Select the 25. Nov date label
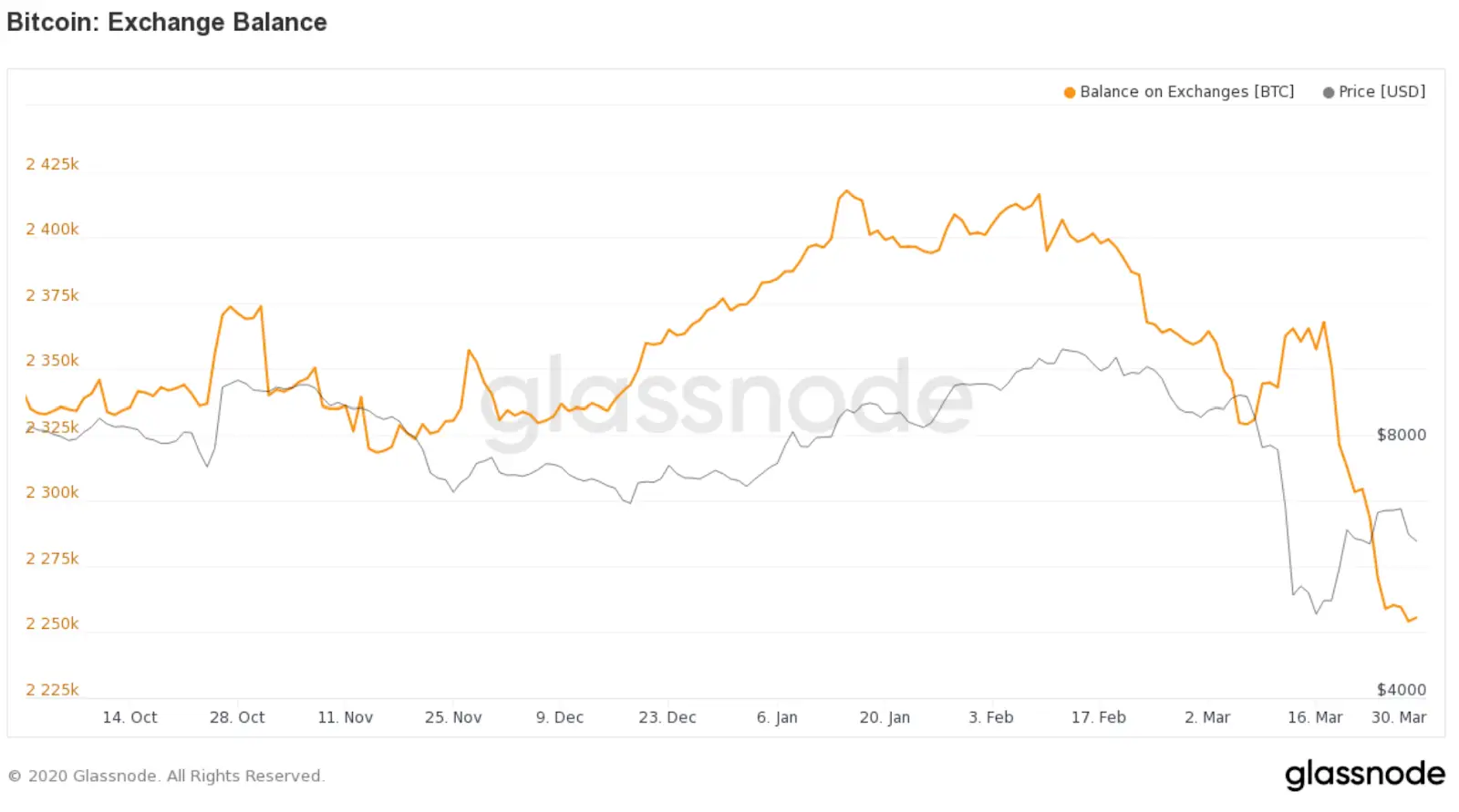Screen dimensions: 1459x812 click(453, 717)
